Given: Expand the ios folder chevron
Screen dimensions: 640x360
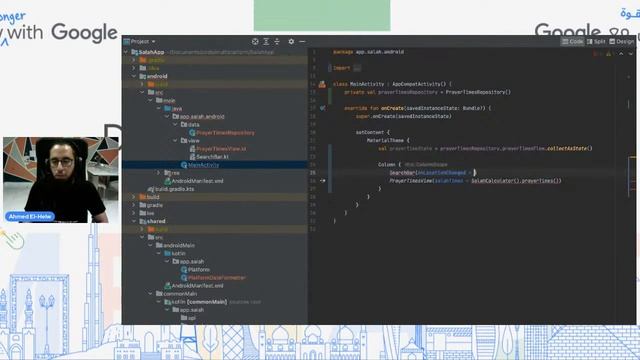Looking at the screenshot, I should (x=134, y=213).
